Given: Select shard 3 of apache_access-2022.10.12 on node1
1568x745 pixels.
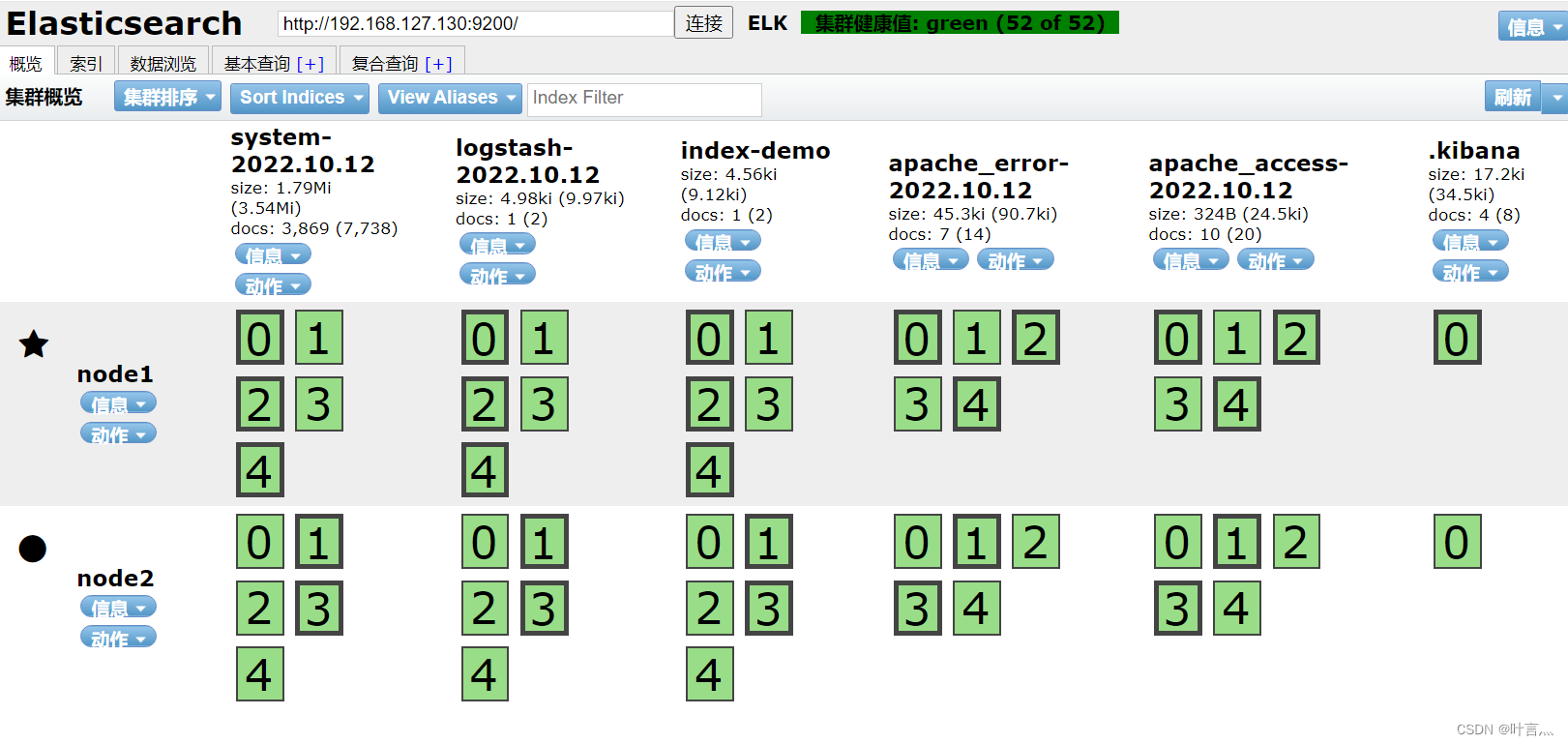Looking at the screenshot, I should pyautogui.click(x=1178, y=403).
